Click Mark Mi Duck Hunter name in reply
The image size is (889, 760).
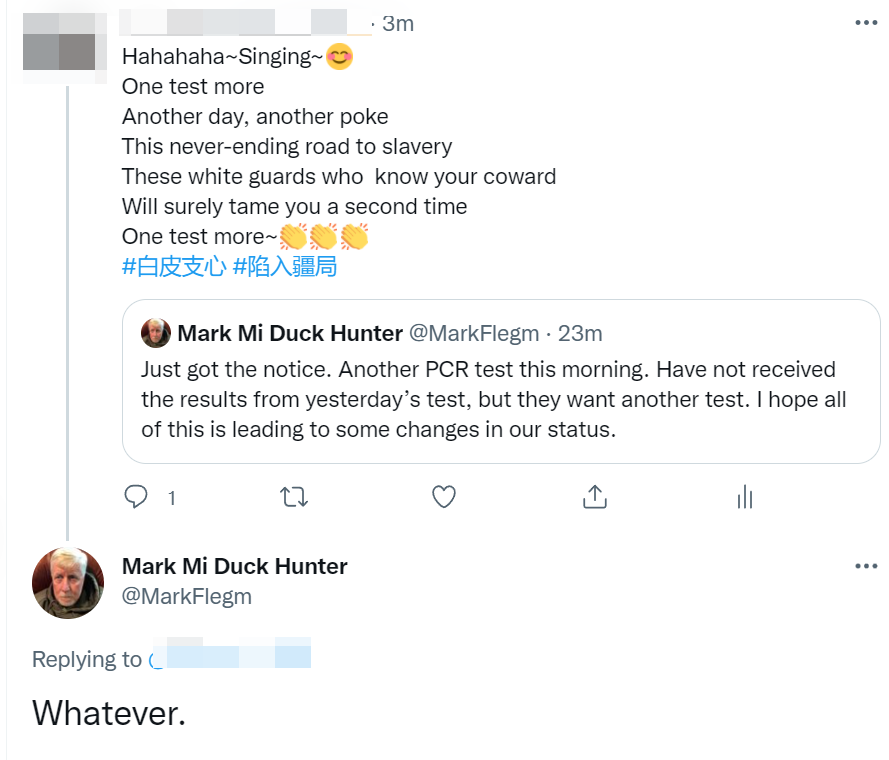tap(234, 566)
